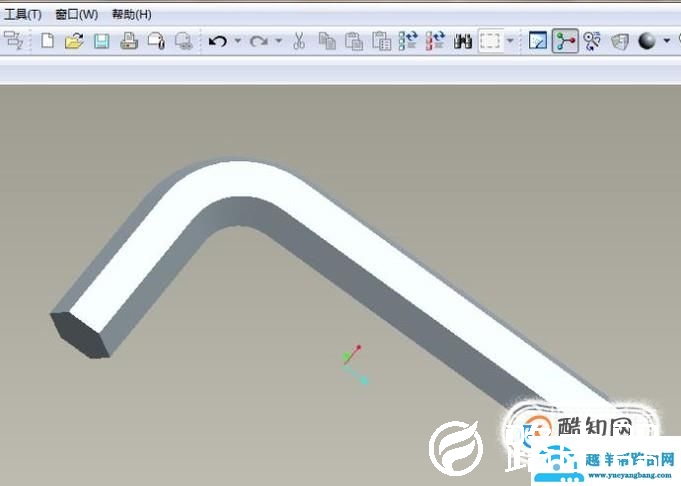Click the binoculars find icon
681x486 pixels.
point(463,41)
